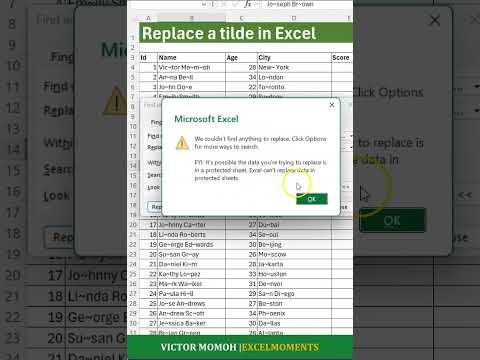Select cell Je~ssica Ba~ker

192,323
